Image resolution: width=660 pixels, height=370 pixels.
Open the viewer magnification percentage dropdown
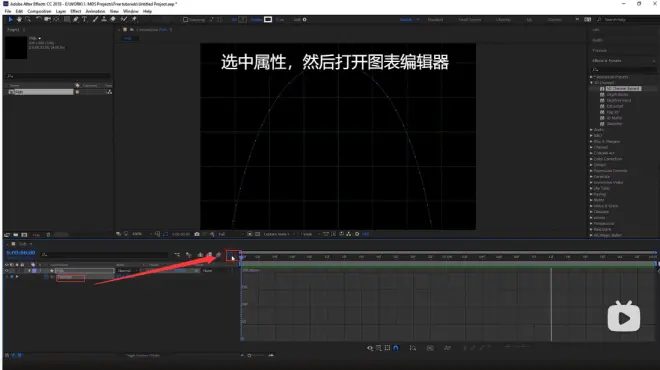coord(141,234)
